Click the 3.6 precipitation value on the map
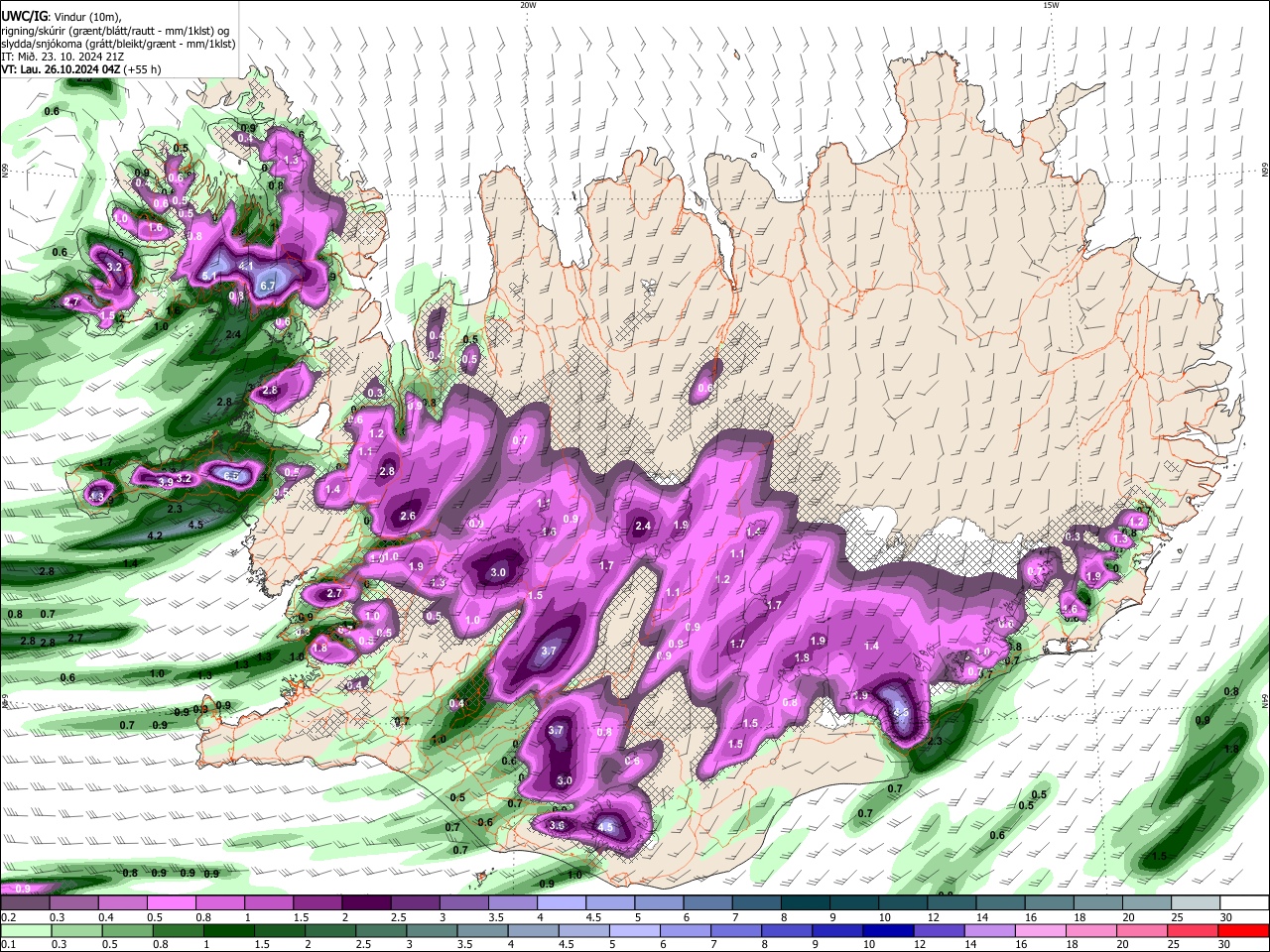The height and width of the screenshot is (952, 1270). tap(557, 825)
